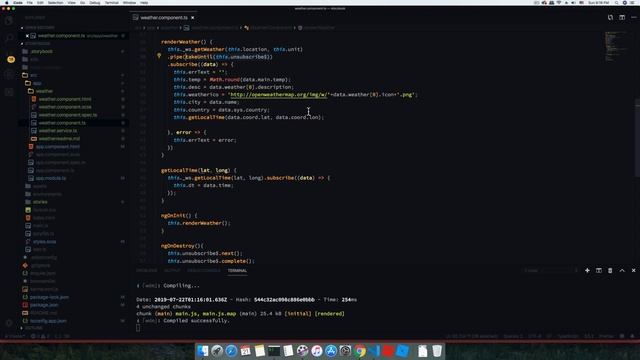Launch Safari from the Dock
Screen dimensions: 640x360
(231, 351)
